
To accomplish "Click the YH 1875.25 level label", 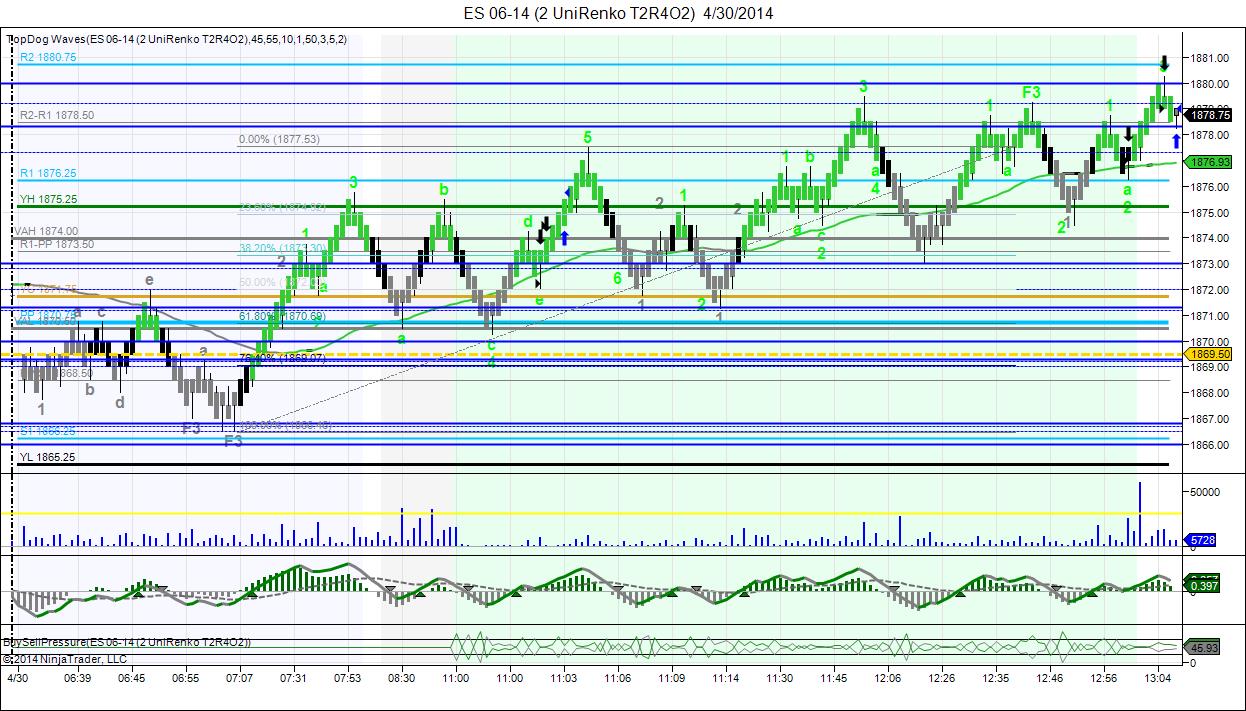I will click(x=48, y=199).
